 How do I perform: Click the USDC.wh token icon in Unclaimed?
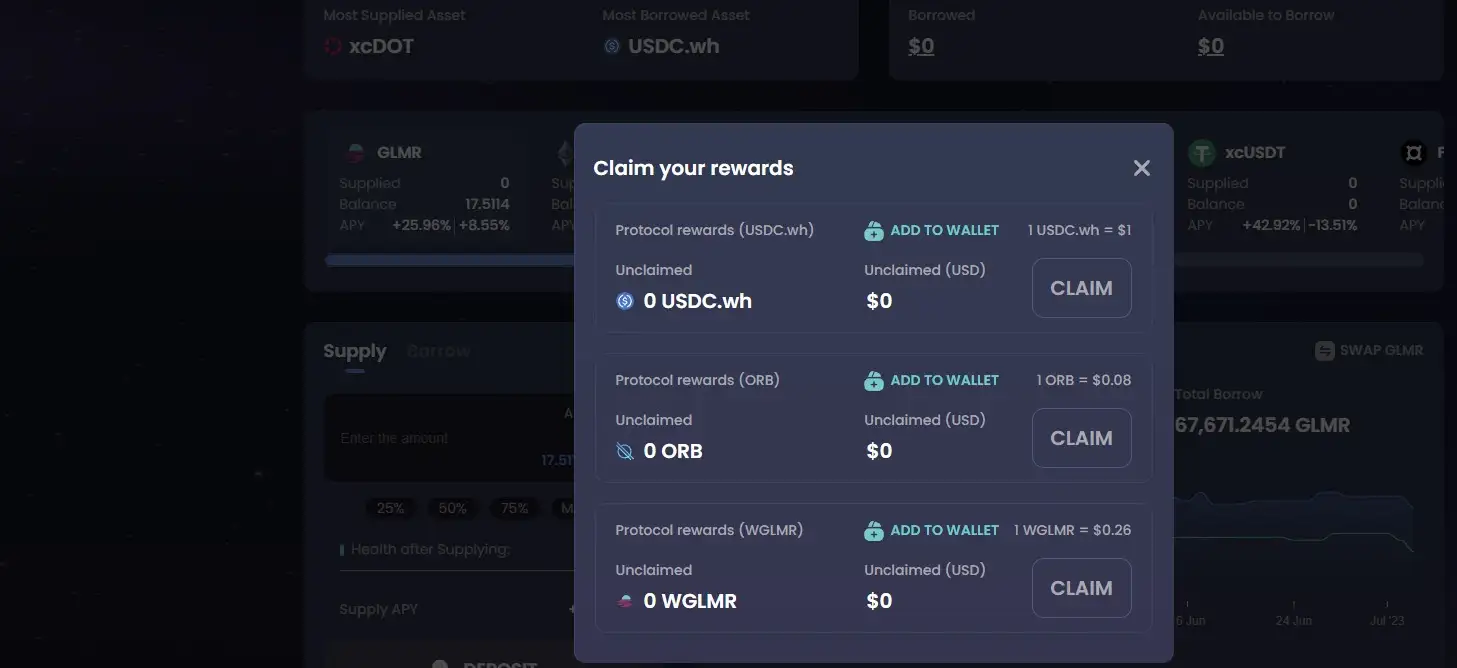tap(625, 301)
